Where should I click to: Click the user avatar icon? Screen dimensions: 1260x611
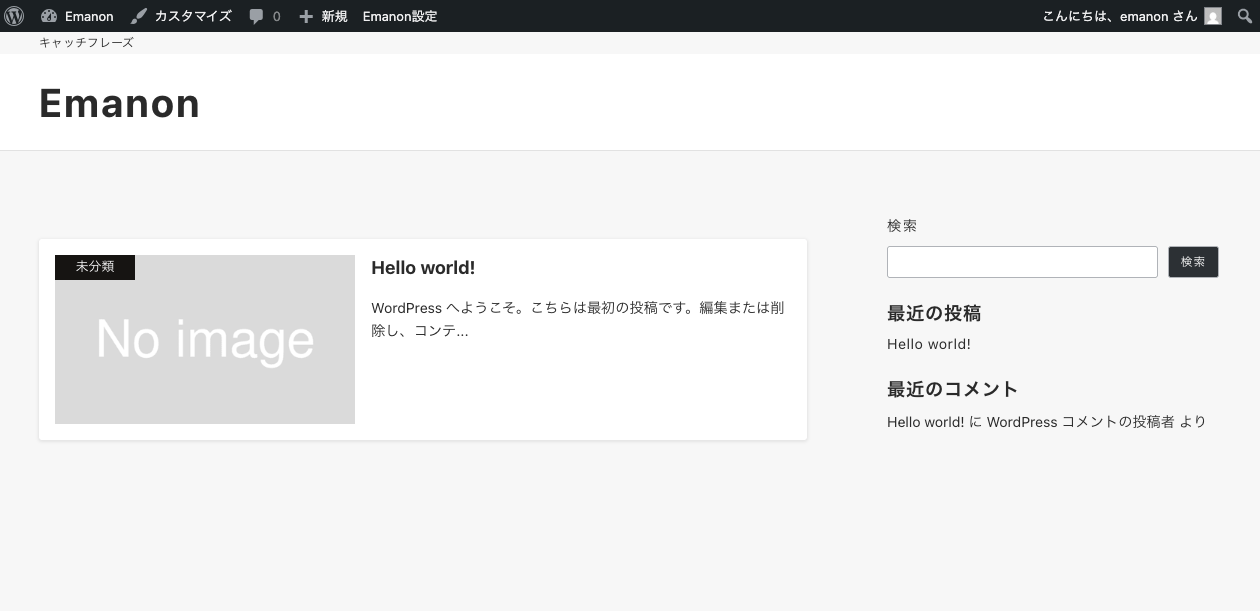(x=1213, y=16)
